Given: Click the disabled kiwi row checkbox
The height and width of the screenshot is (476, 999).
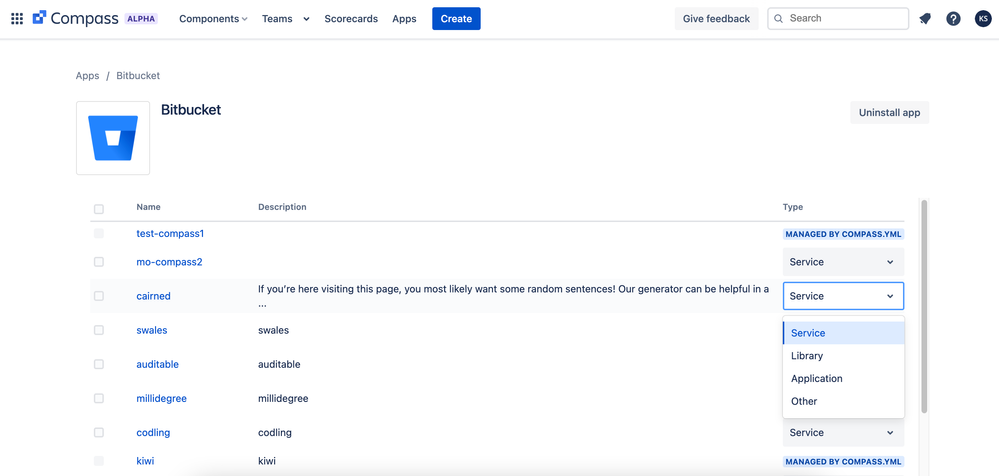Looking at the screenshot, I should pyautogui.click(x=99, y=460).
